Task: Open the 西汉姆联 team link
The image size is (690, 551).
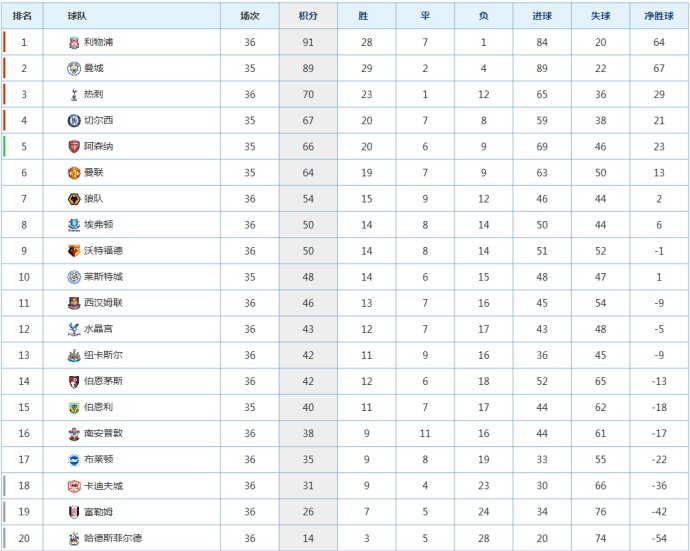Action: (103, 303)
